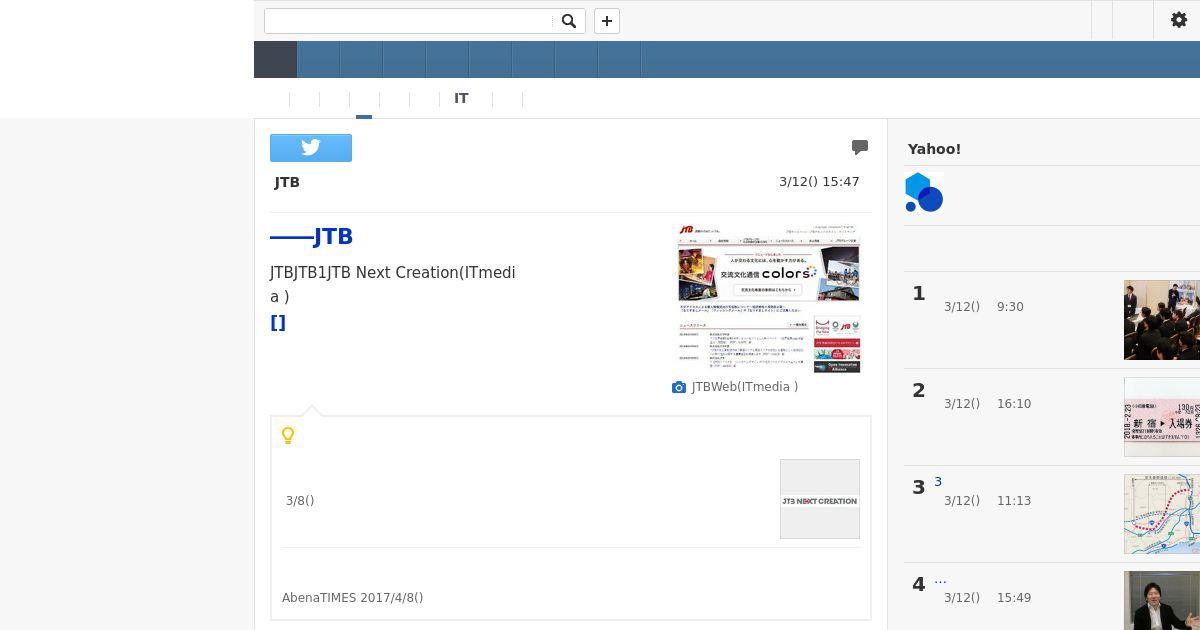Open comments via speech bubble icon
This screenshot has width=1200, height=630.
pos(860,148)
